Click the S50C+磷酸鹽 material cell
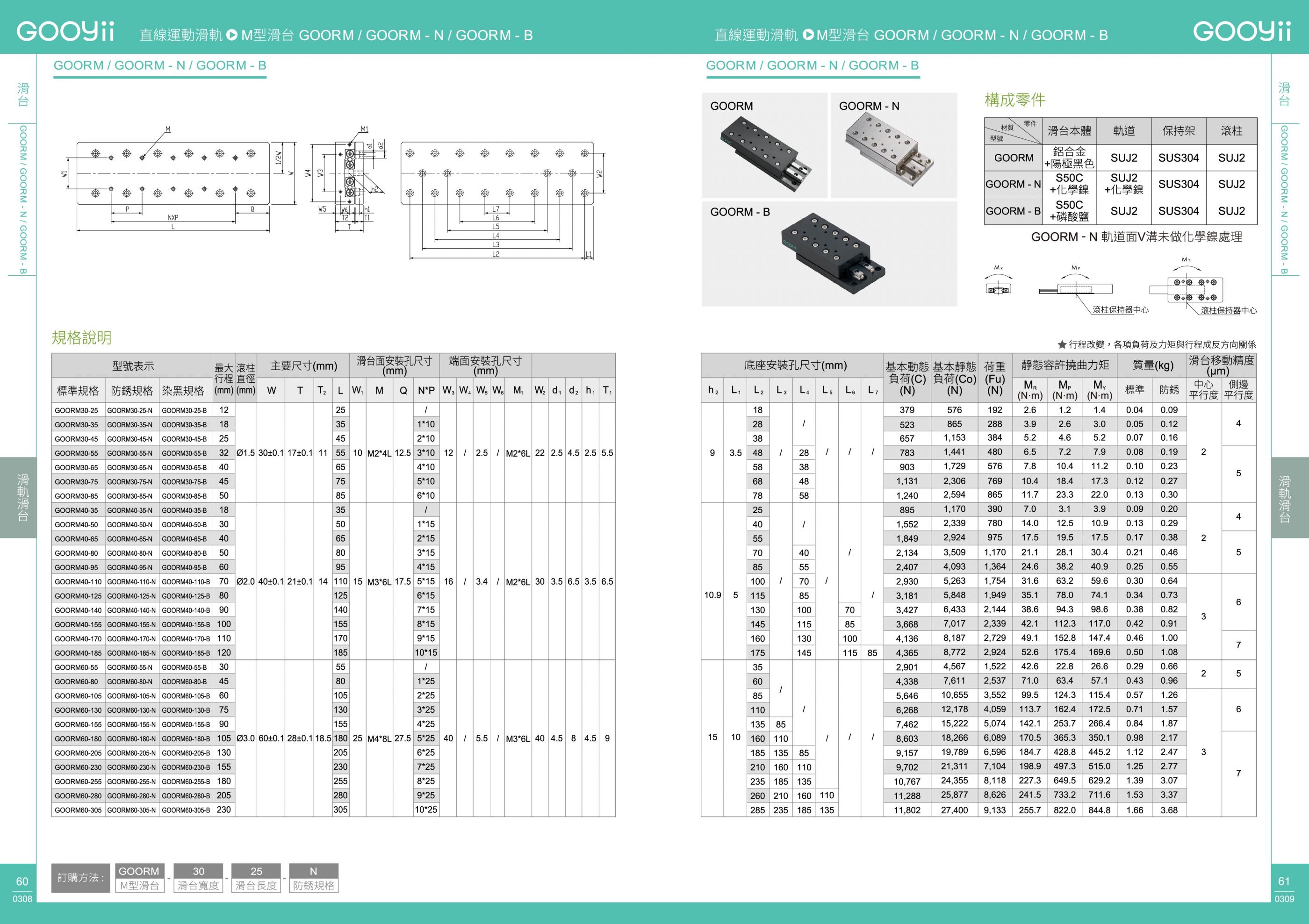Viewport: 1309px width, 924px height. pos(1069,211)
